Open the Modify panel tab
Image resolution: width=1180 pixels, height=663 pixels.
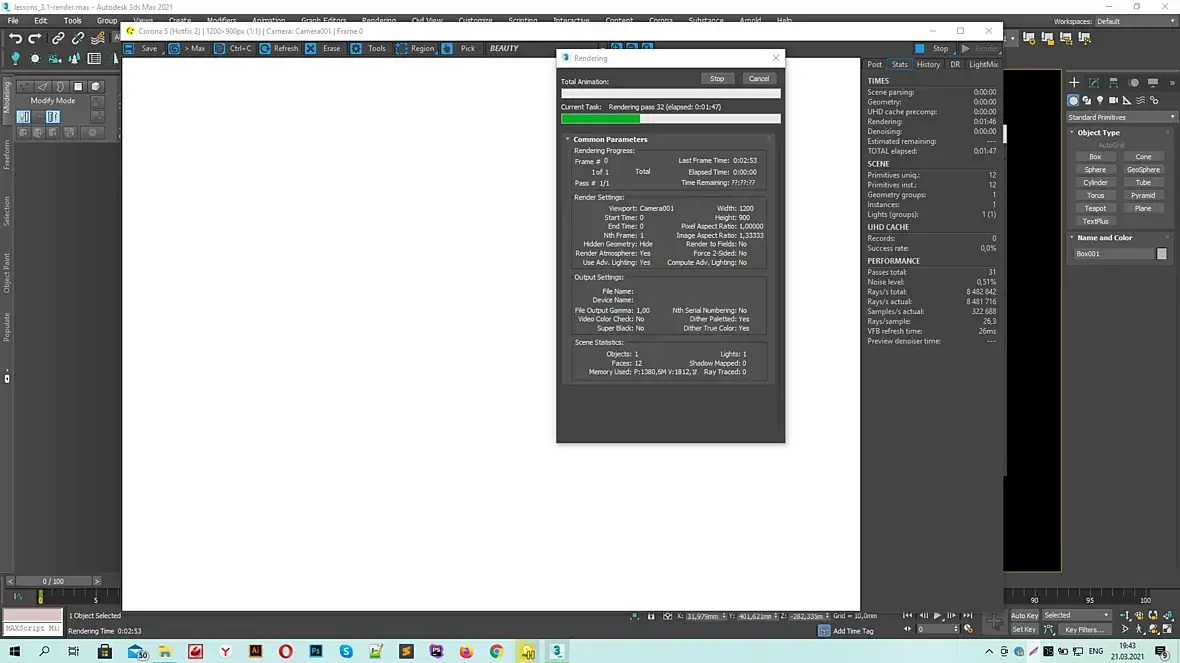(x=1093, y=82)
